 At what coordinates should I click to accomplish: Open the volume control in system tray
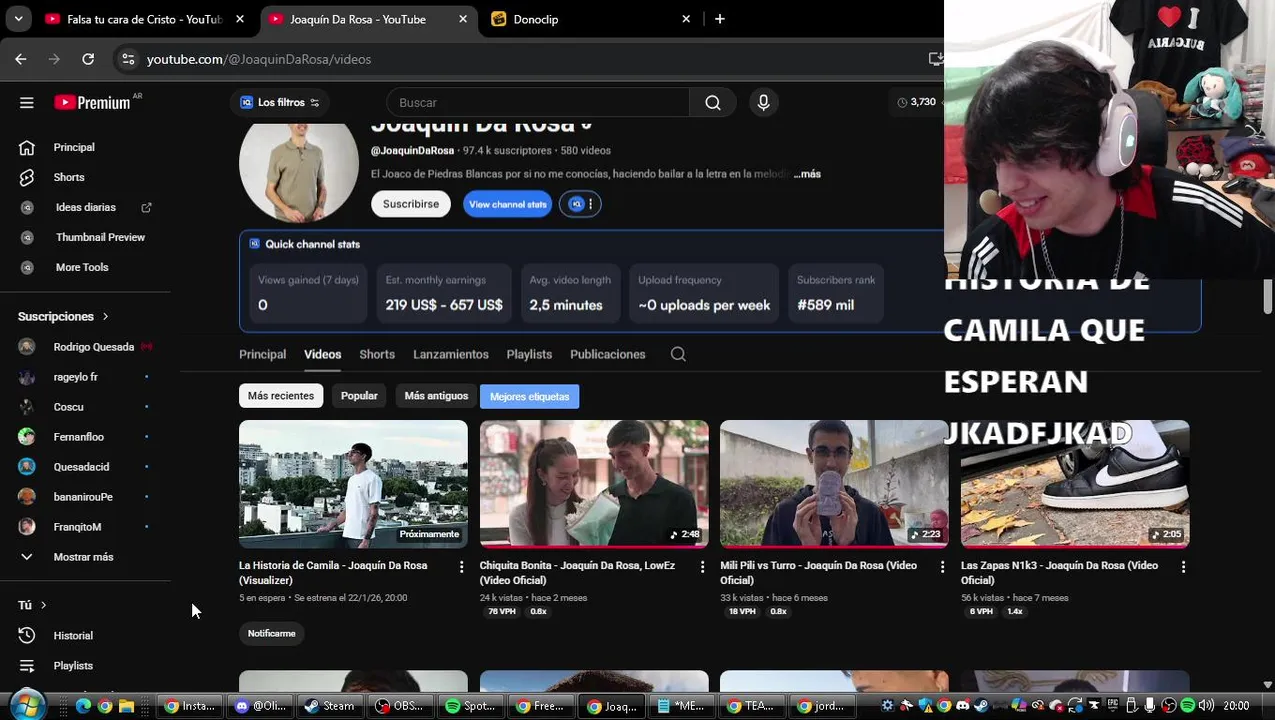(1206, 706)
